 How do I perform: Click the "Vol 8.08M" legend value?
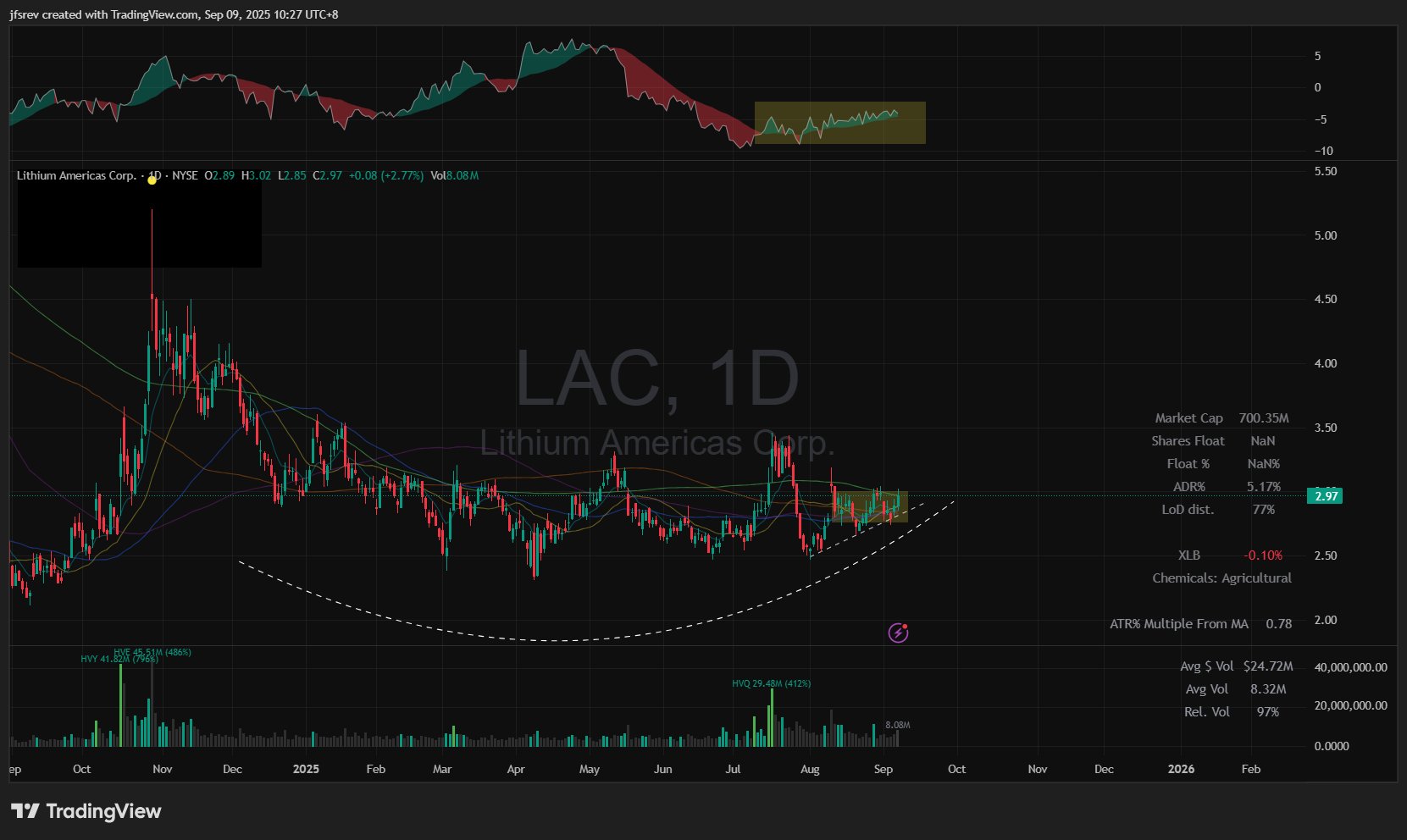click(x=454, y=176)
